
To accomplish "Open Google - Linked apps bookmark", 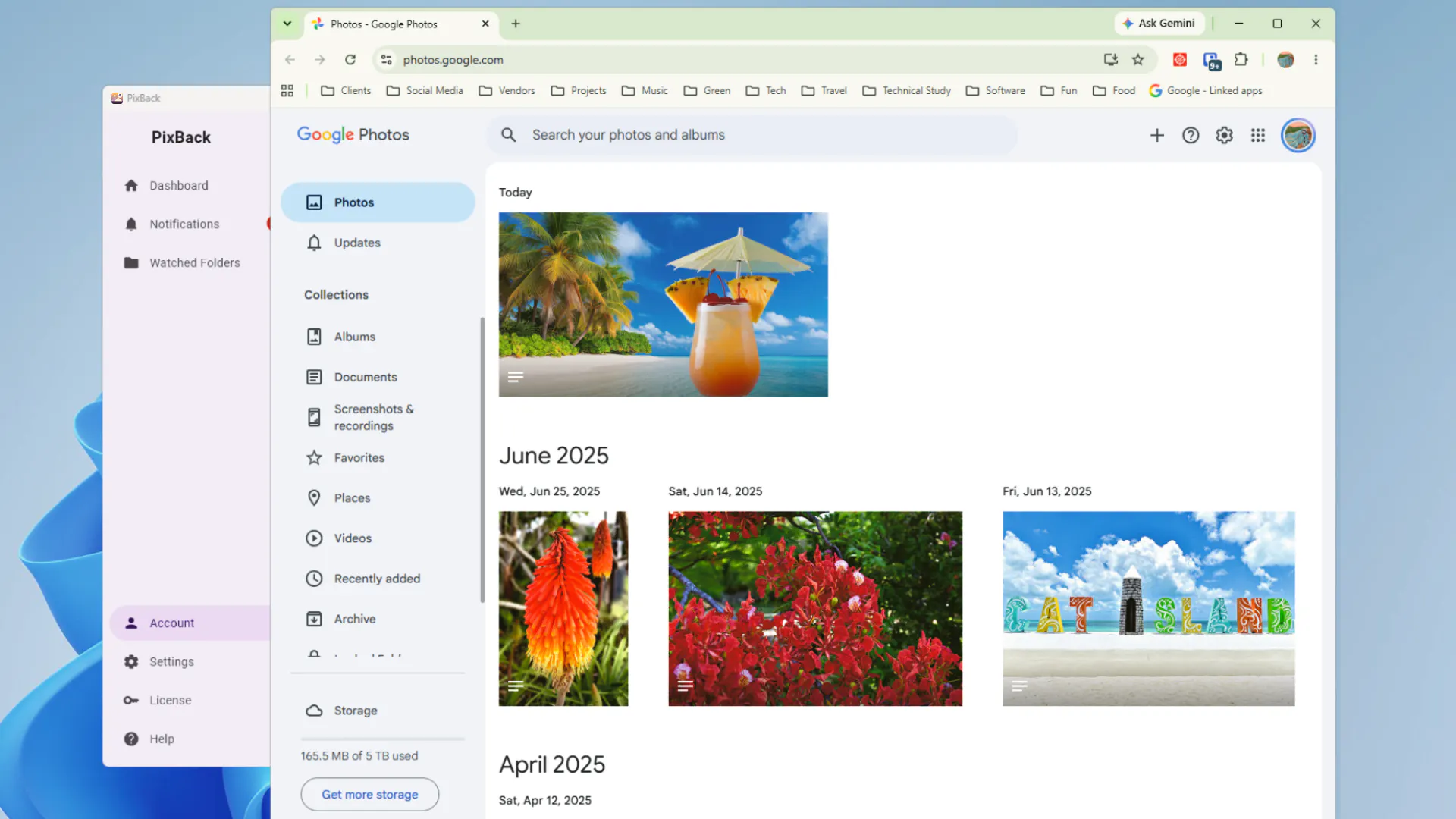I will (x=1205, y=91).
